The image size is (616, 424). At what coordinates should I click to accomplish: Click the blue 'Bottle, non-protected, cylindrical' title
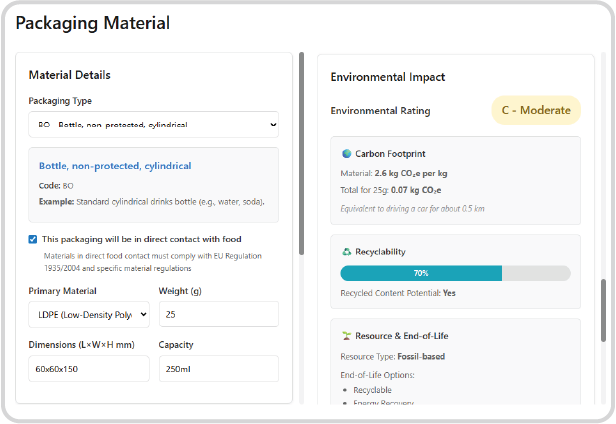coord(115,166)
